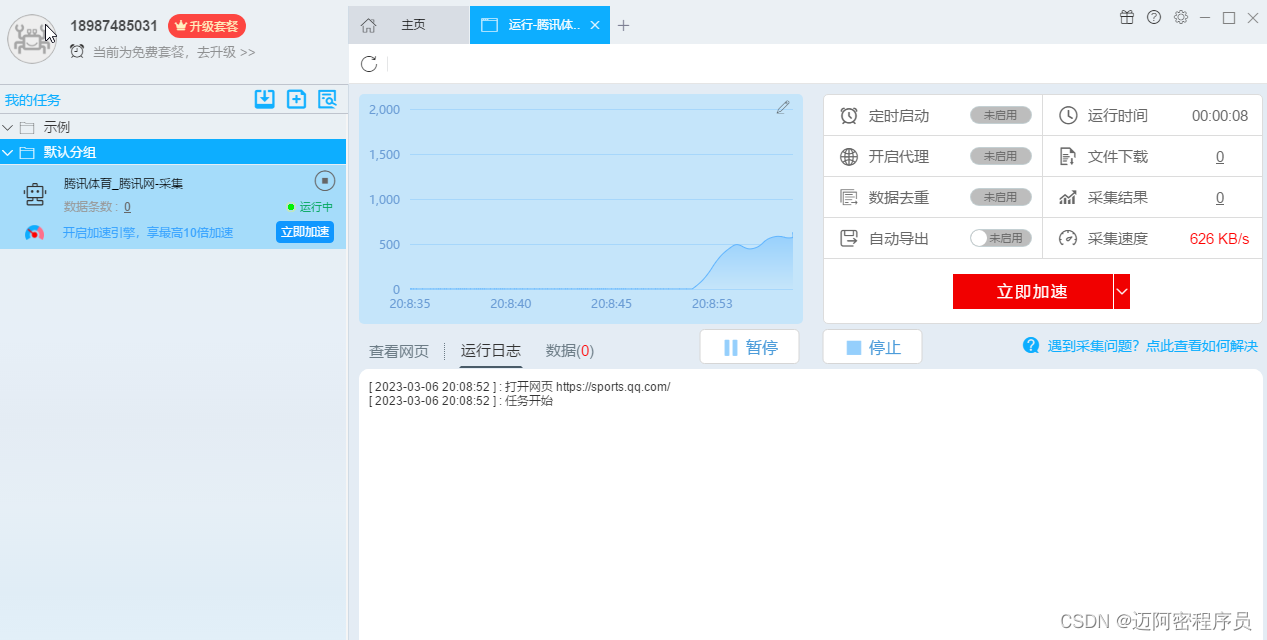Screen dimensions: 1267x640
Task: Click the 定时启动 alarm clock icon
Action: pos(849,115)
